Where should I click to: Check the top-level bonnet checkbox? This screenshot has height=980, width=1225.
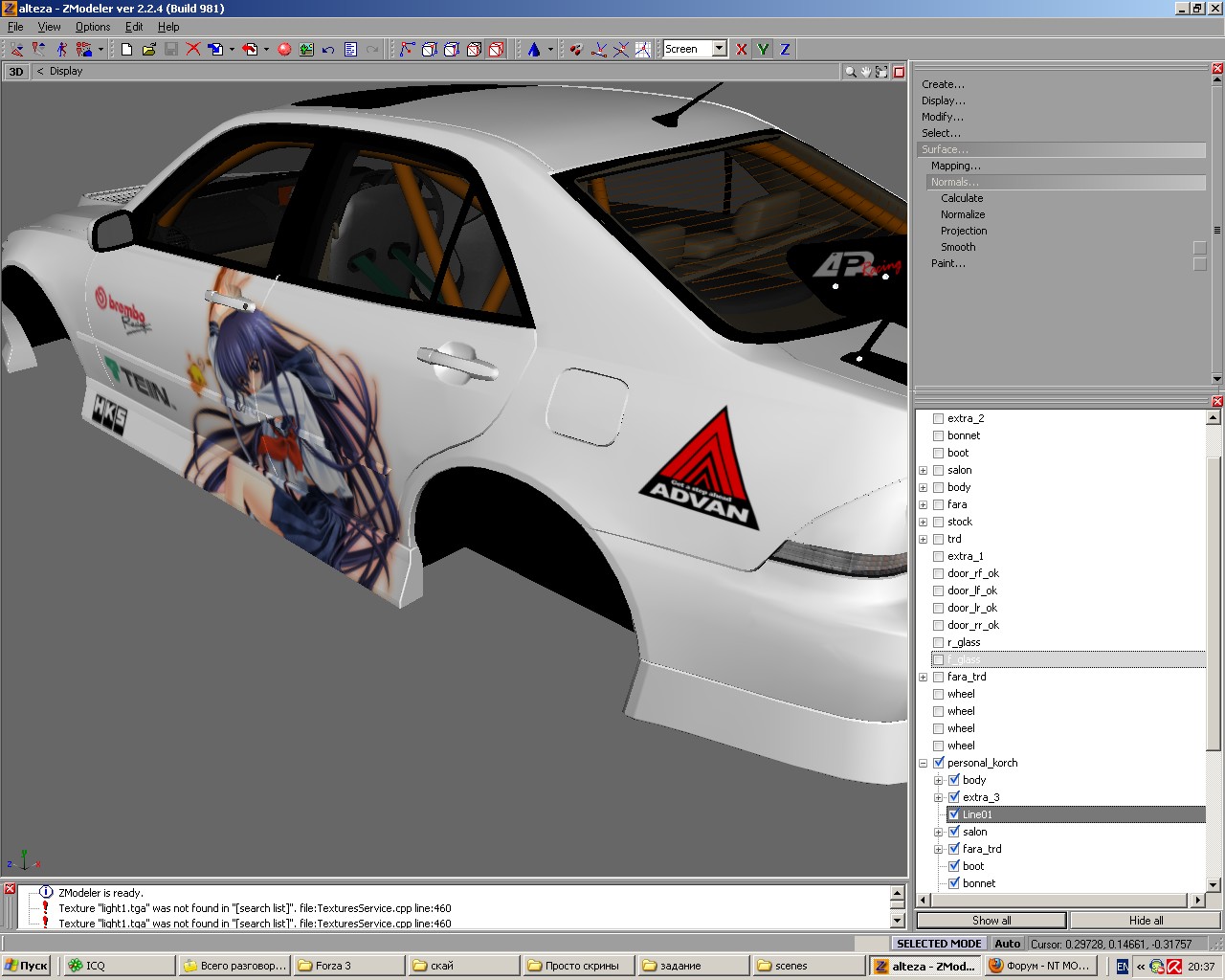(x=938, y=435)
